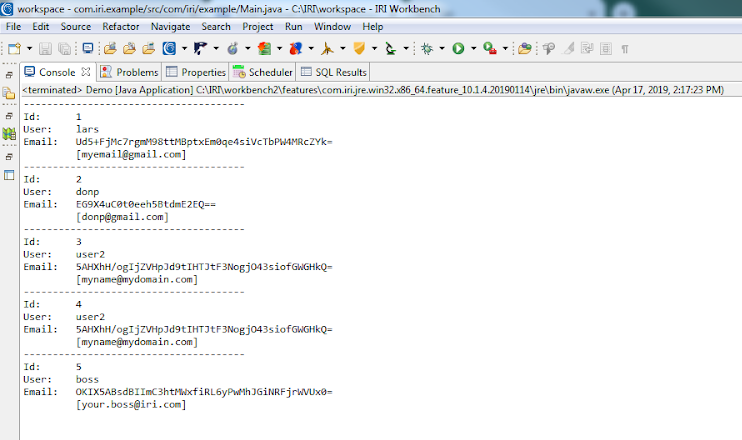Switch to the SQL Results tab
742x440 pixels.
coord(334,72)
